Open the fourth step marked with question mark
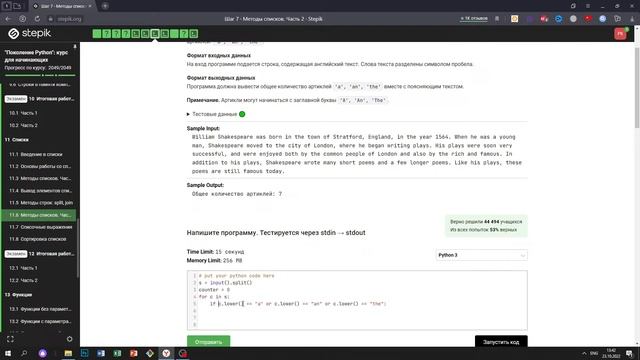 click(126, 33)
